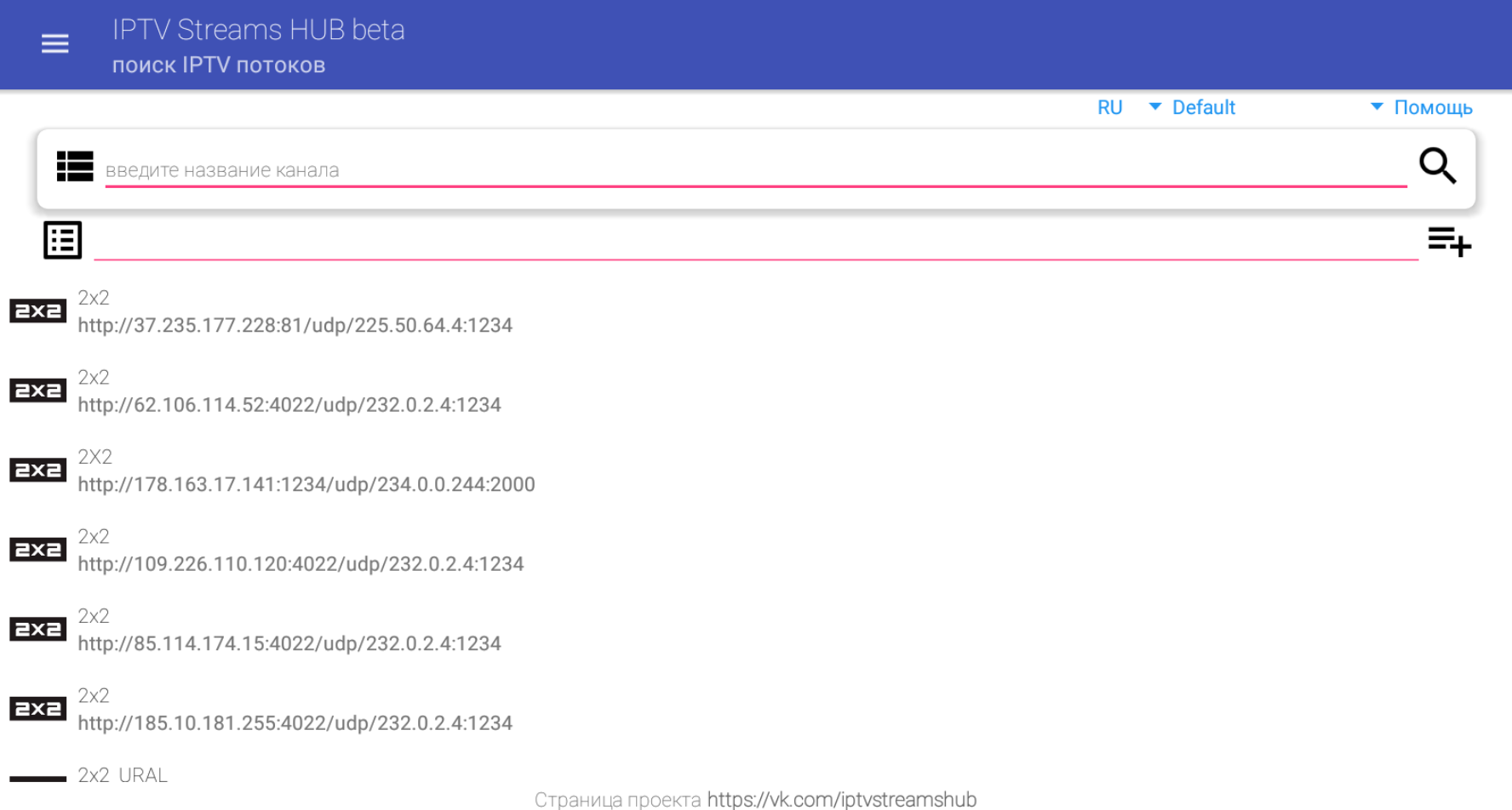Click the IPTV Streams HUB beta title
Screen dimensions: 1512x810
point(259,30)
